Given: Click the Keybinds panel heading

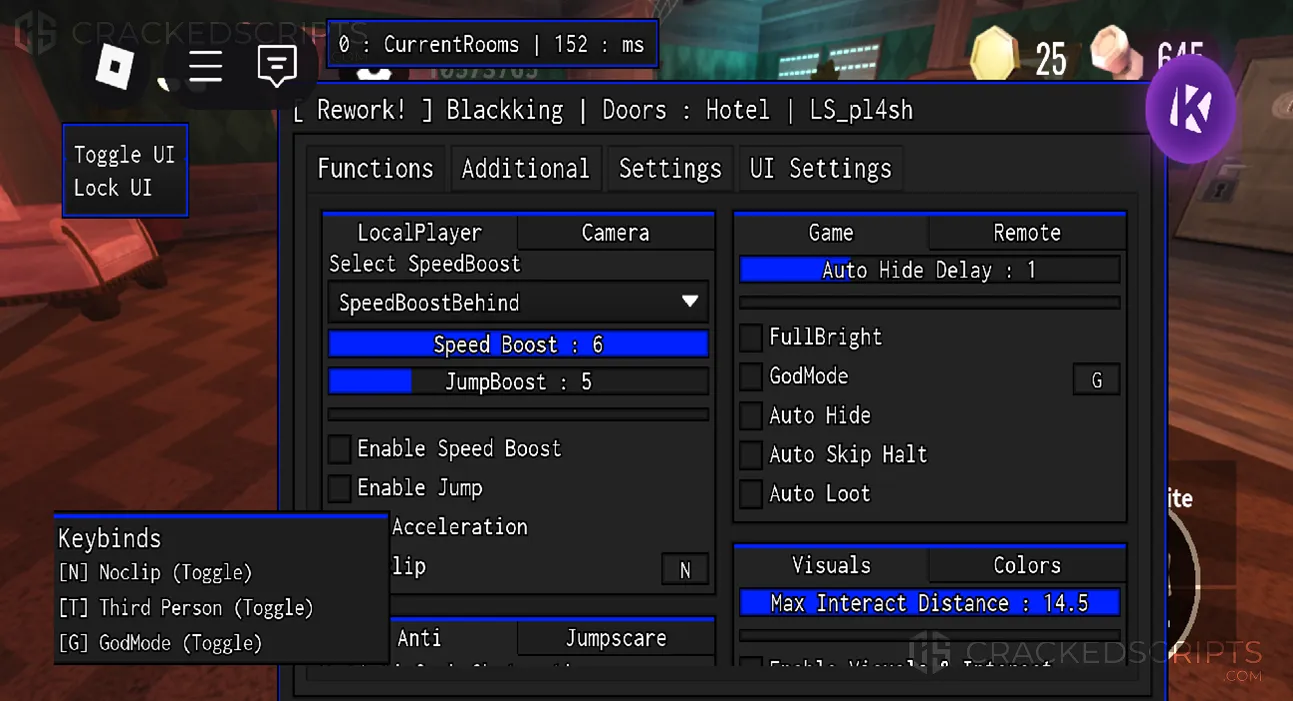Looking at the screenshot, I should click(109, 539).
